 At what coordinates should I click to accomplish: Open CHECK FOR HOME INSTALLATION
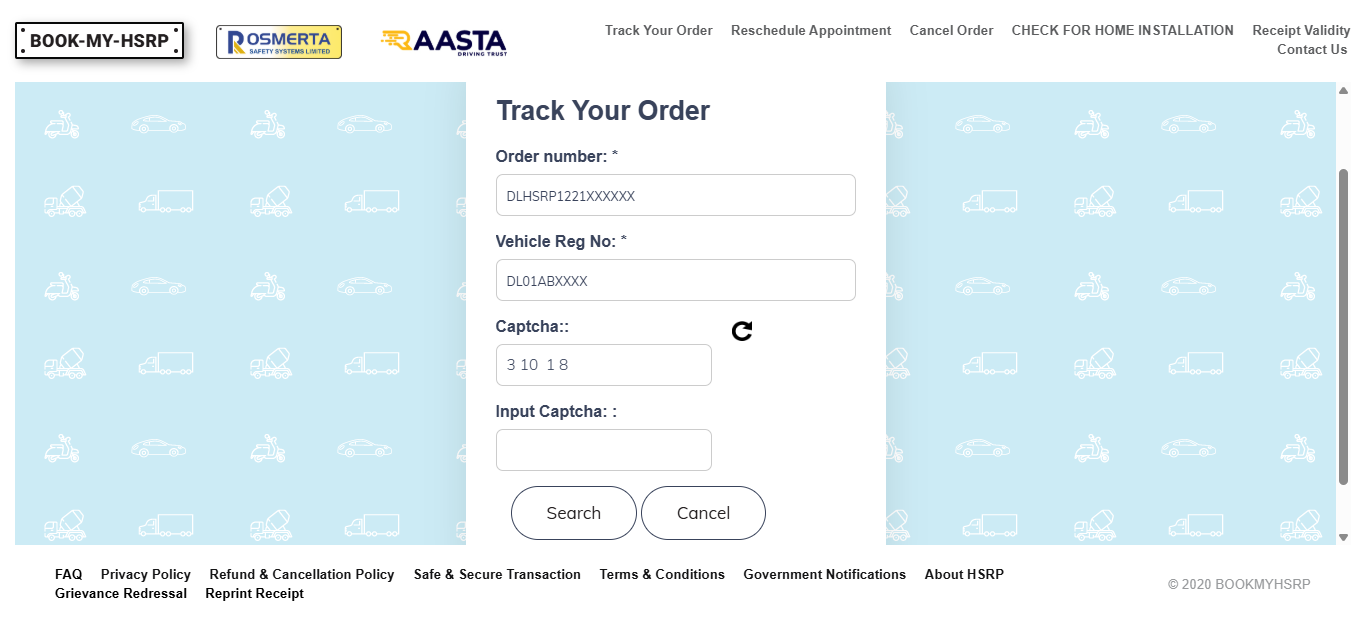pos(1122,30)
